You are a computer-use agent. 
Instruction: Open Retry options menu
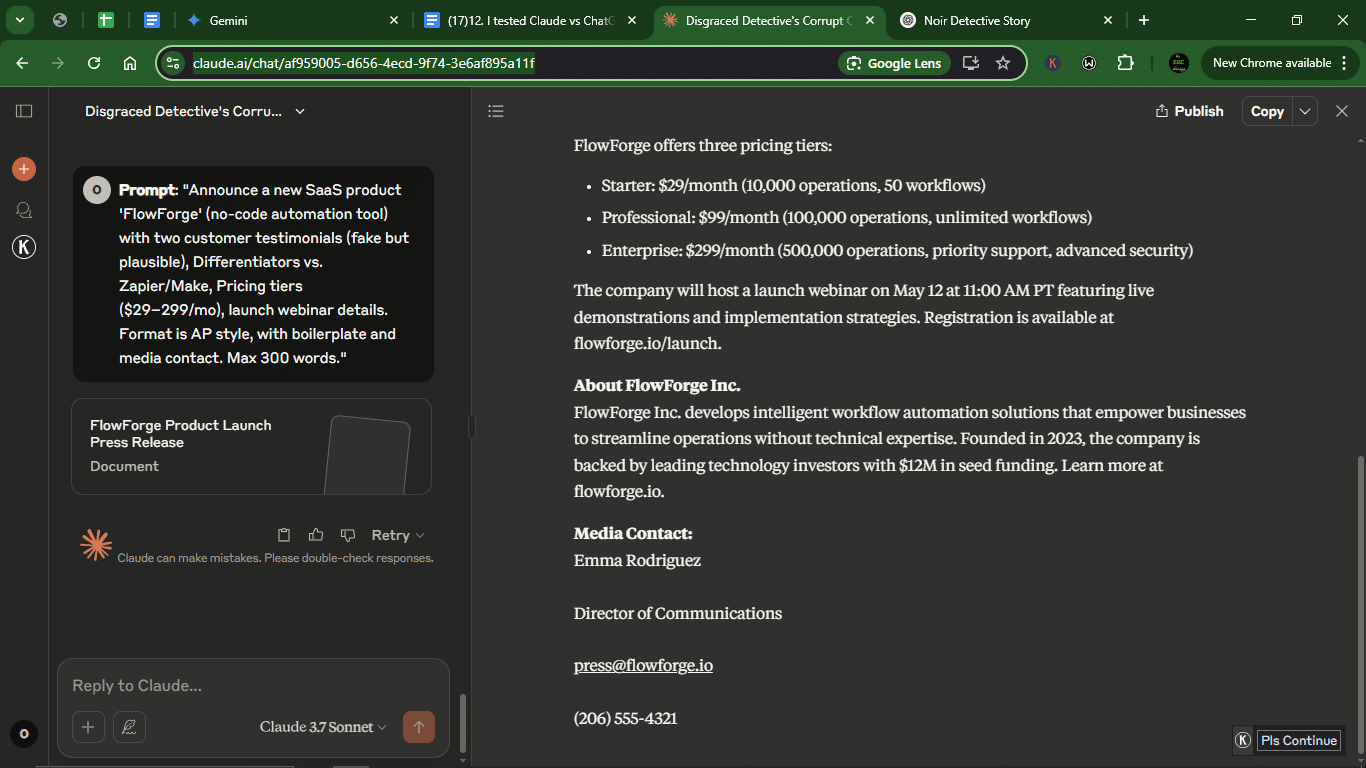pos(398,535)
